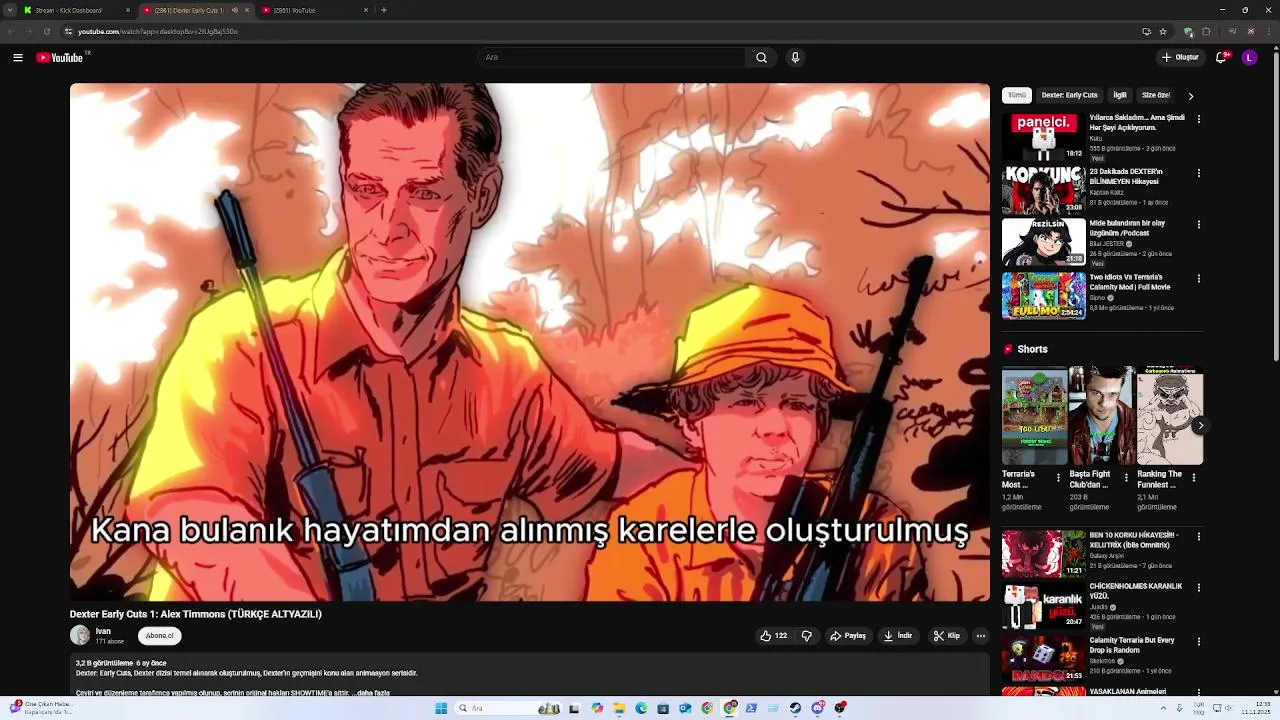Expand description with ...daha fazla
Image resolution: width=1280 pixels, height=720 pixels.
click(370, 692)
